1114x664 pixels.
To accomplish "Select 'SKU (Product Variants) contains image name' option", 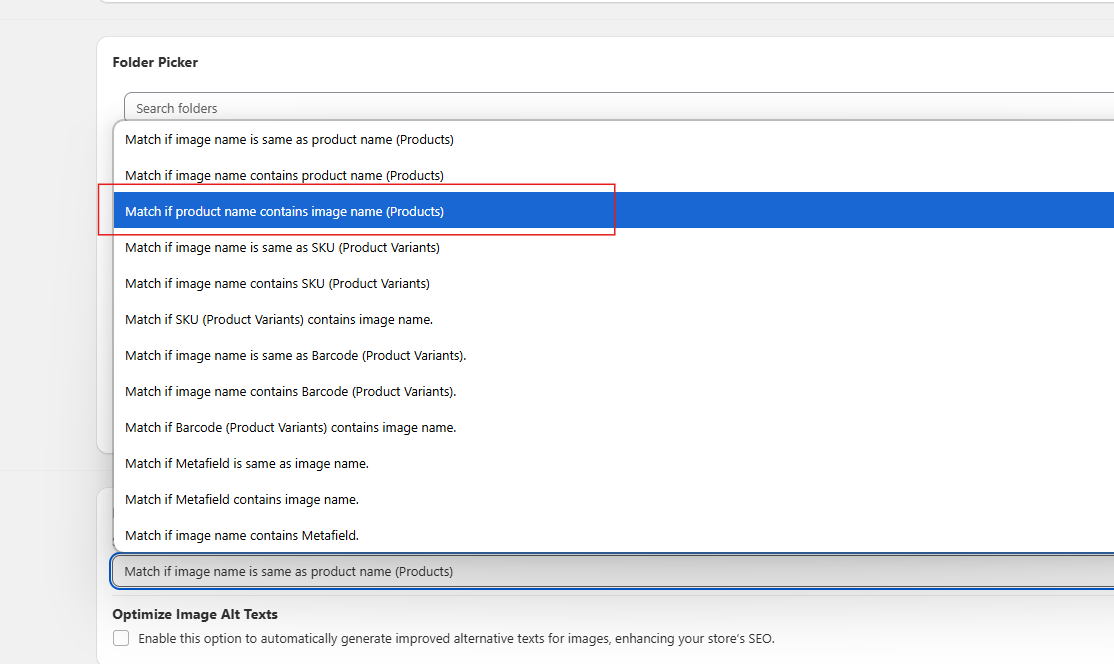I will point(278,320).
